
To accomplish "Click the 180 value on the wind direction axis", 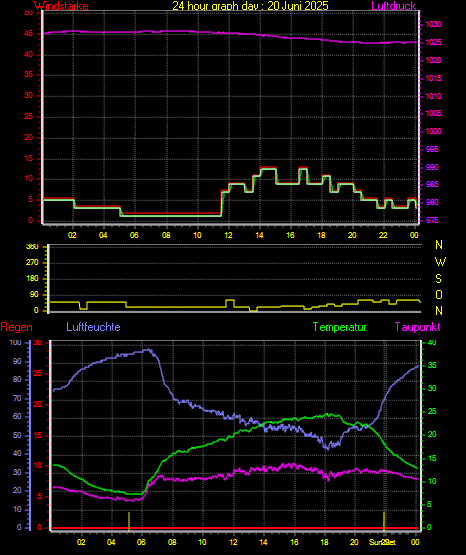I will [x=32, y=279].
